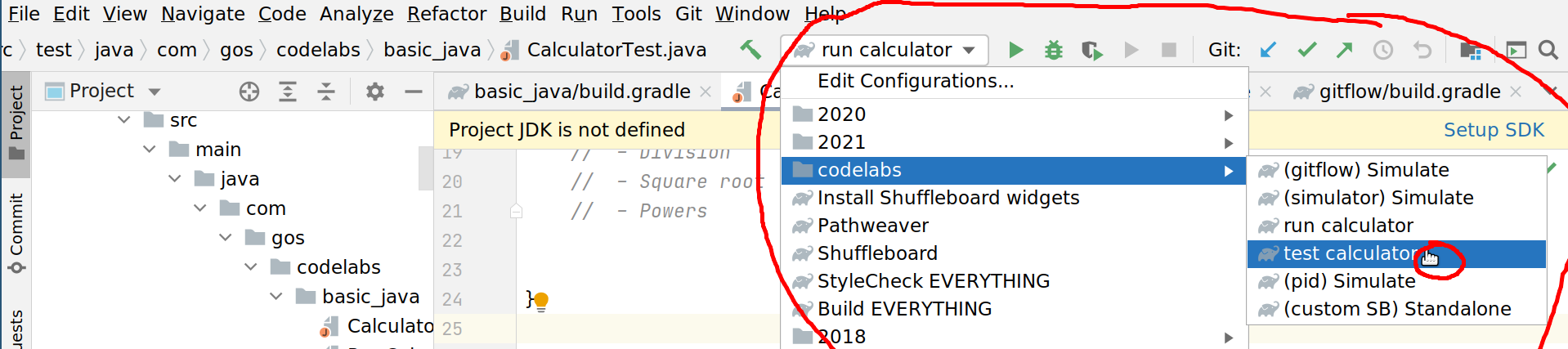
Task: Click the disabled stop square button
Action: click(1169, 50)
